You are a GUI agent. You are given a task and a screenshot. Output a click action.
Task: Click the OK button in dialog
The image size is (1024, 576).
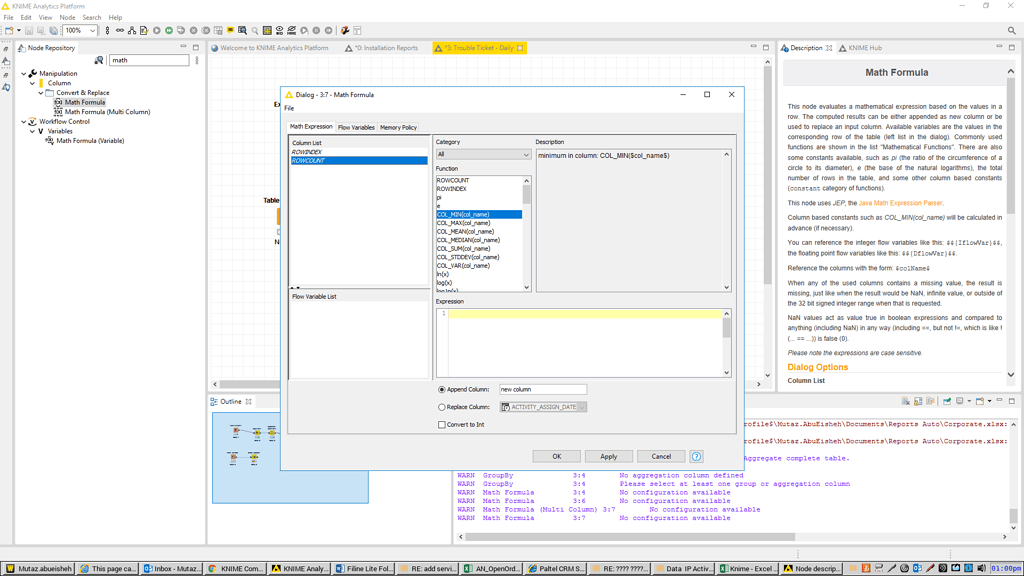(x=556, y=456)
